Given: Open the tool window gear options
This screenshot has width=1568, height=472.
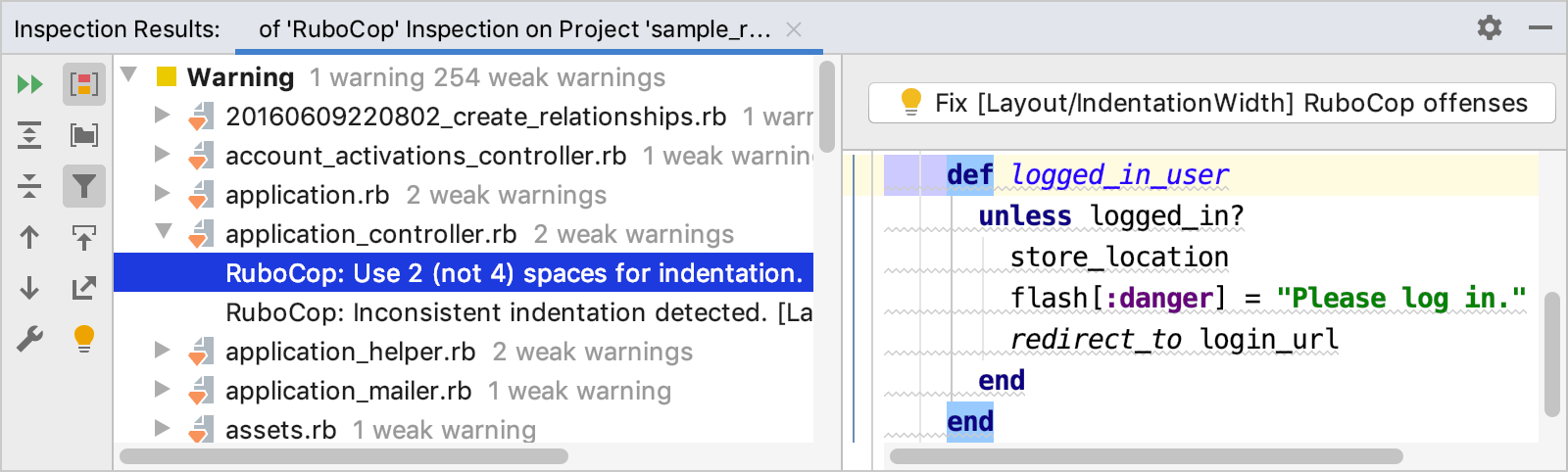Looking at the screenshot, I should tap(1490, 27).
